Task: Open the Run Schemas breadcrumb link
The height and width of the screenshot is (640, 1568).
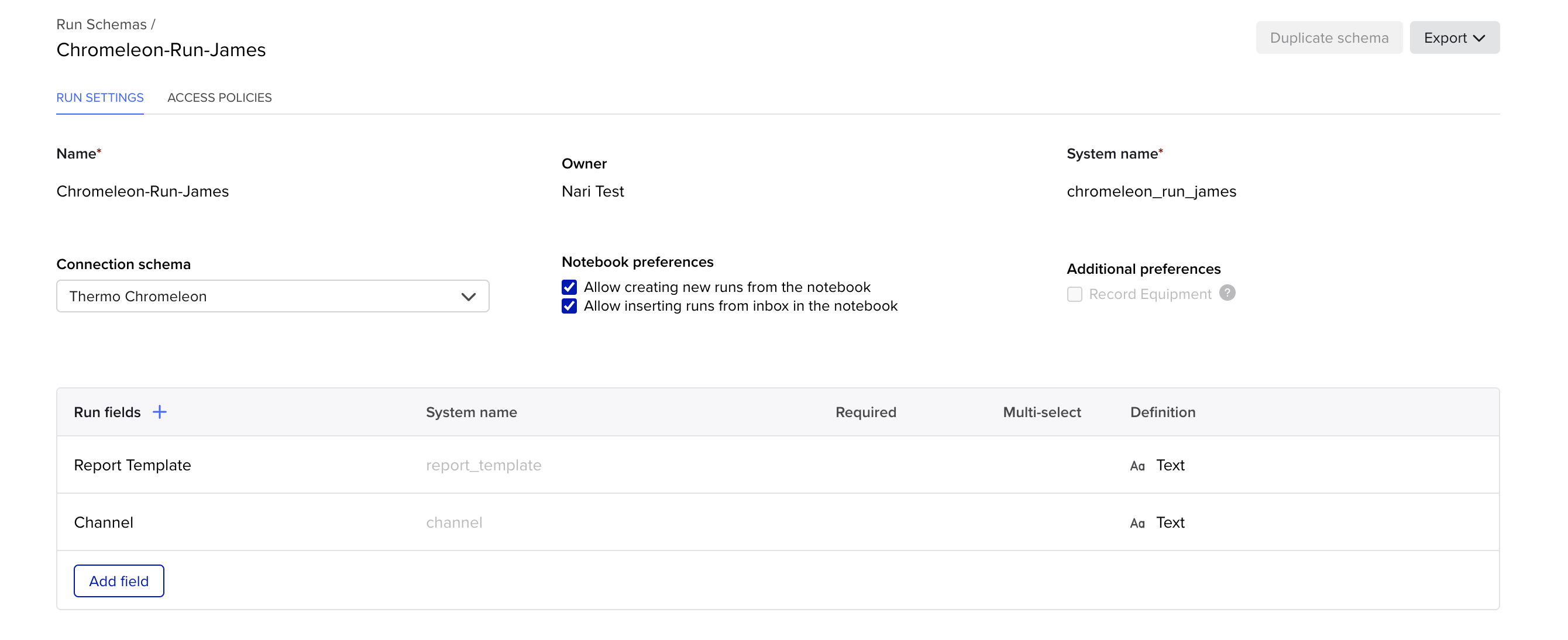Action: pos(101,25)
